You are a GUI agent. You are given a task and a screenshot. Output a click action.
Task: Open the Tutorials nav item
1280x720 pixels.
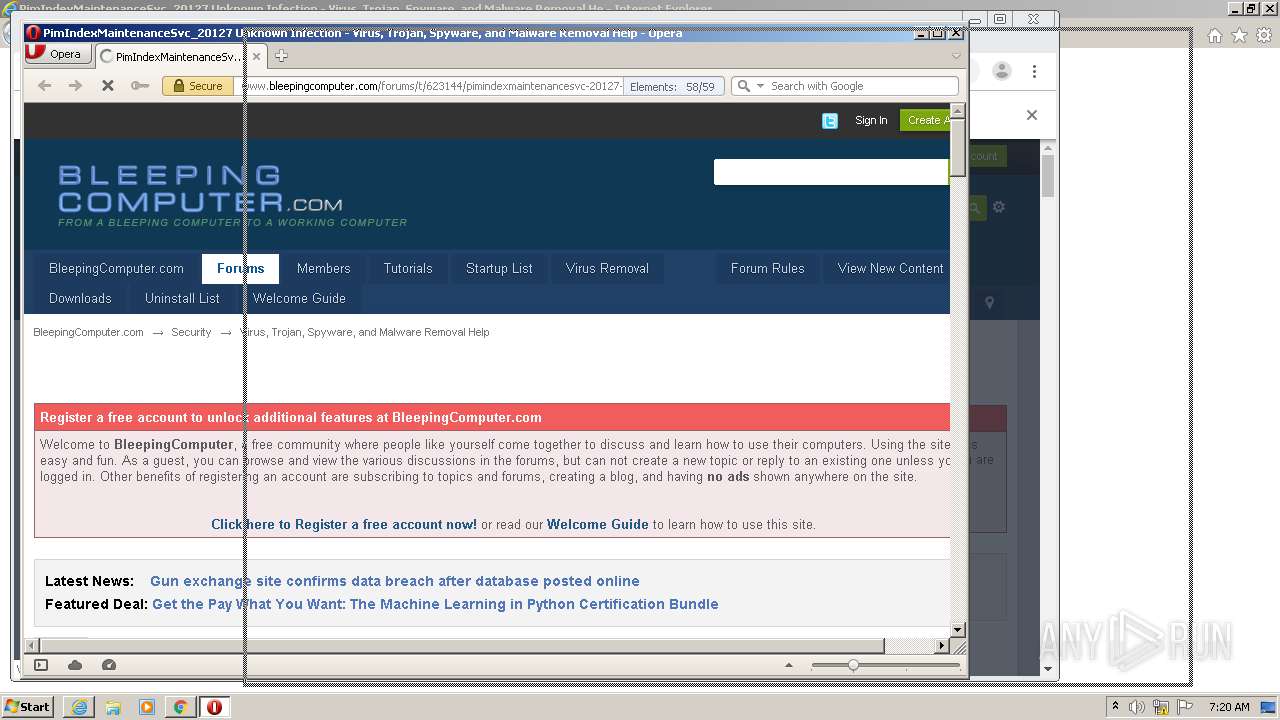click(408, 268)
